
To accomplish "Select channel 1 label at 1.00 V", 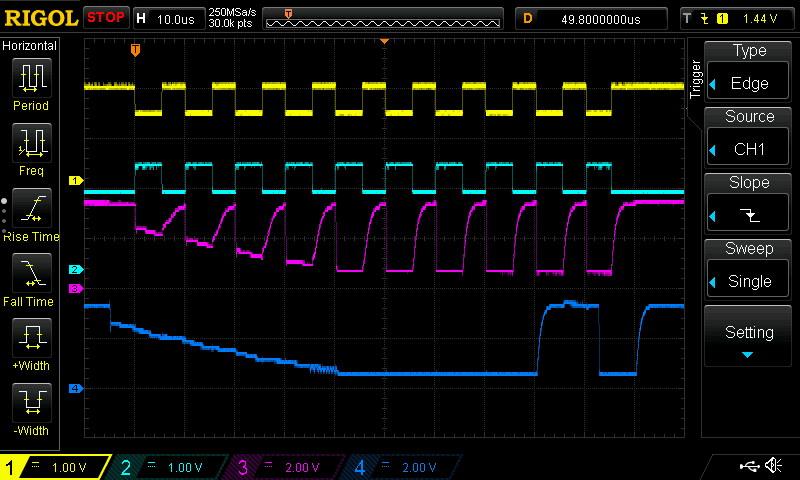I will coord(55,467).
